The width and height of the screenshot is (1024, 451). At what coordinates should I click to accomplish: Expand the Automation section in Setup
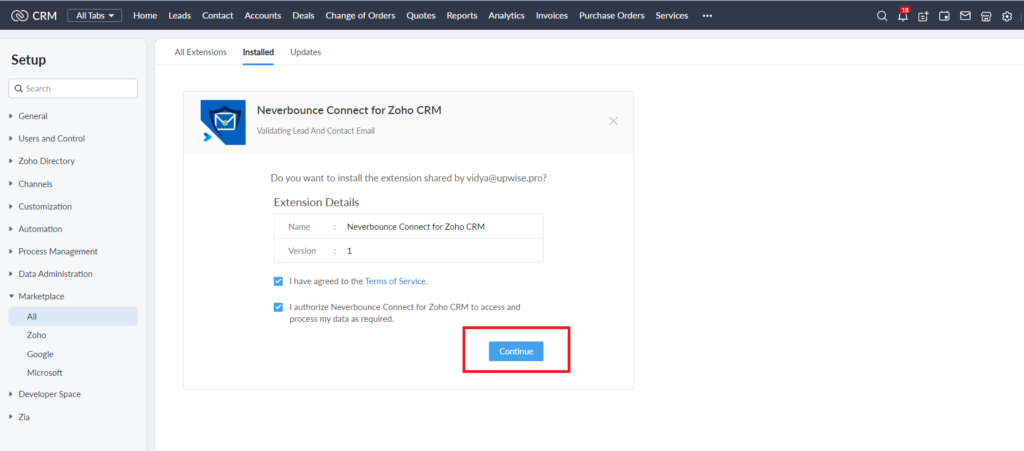[40, 229]
